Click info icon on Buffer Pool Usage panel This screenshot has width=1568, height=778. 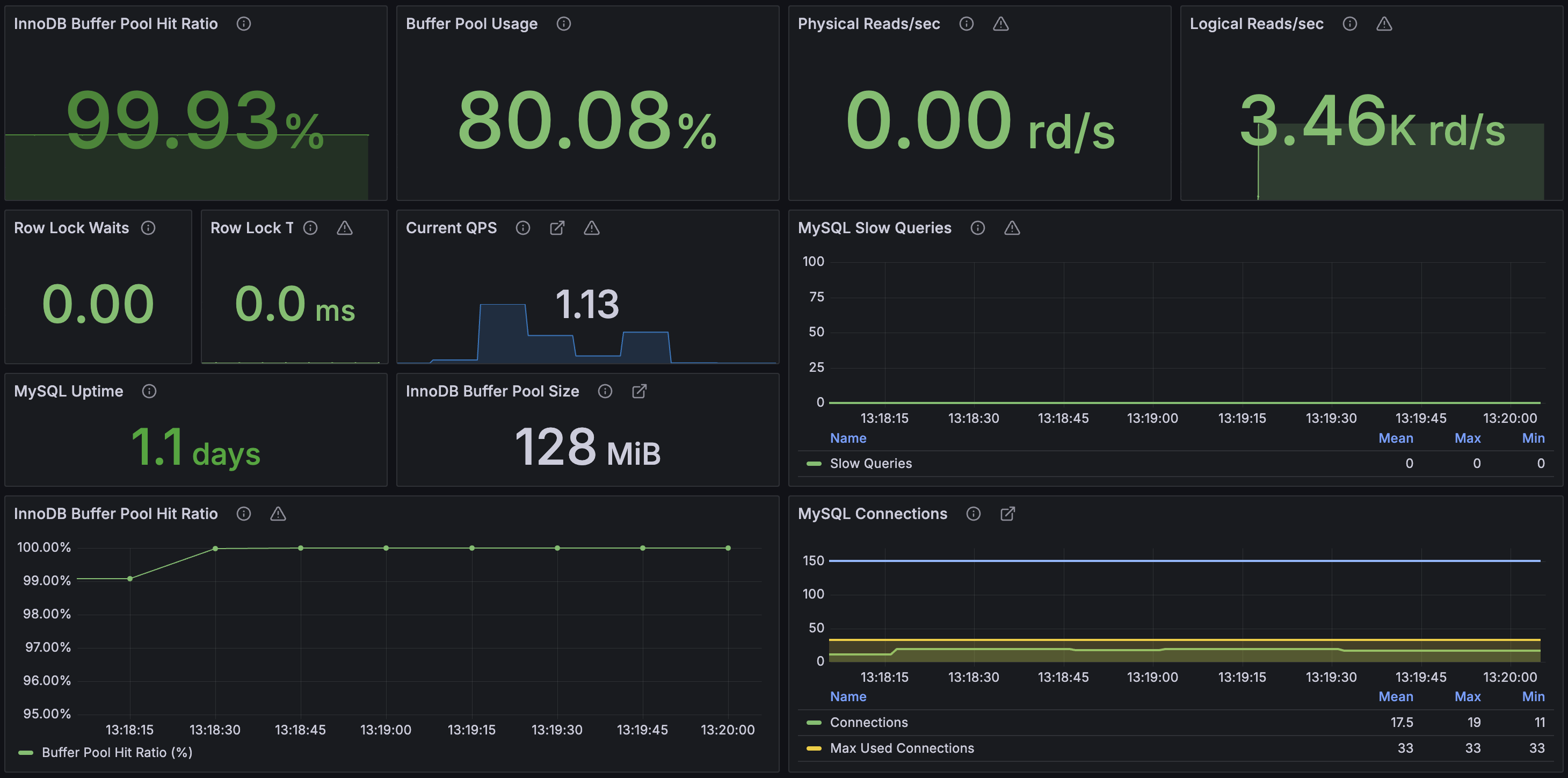(564, 24)
